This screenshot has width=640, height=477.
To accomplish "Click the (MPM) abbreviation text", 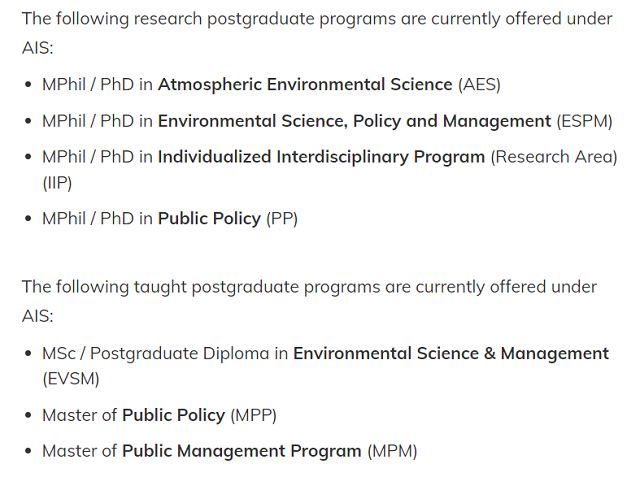I will tap(392, 452).
